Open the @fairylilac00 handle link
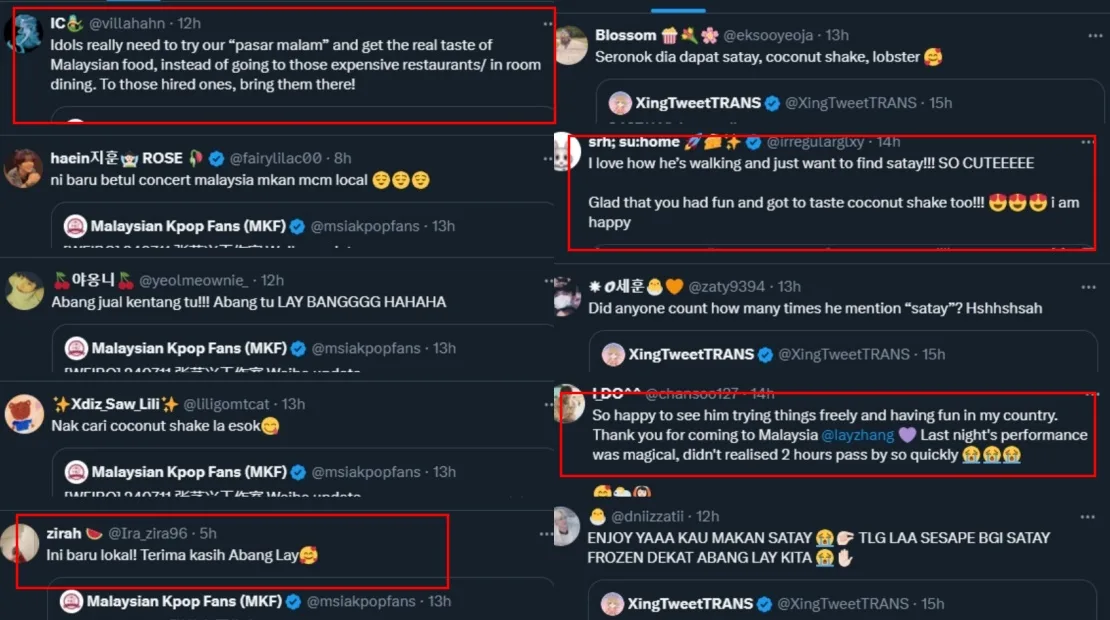This screenshot has height=620, width=1110. (276, 158)
